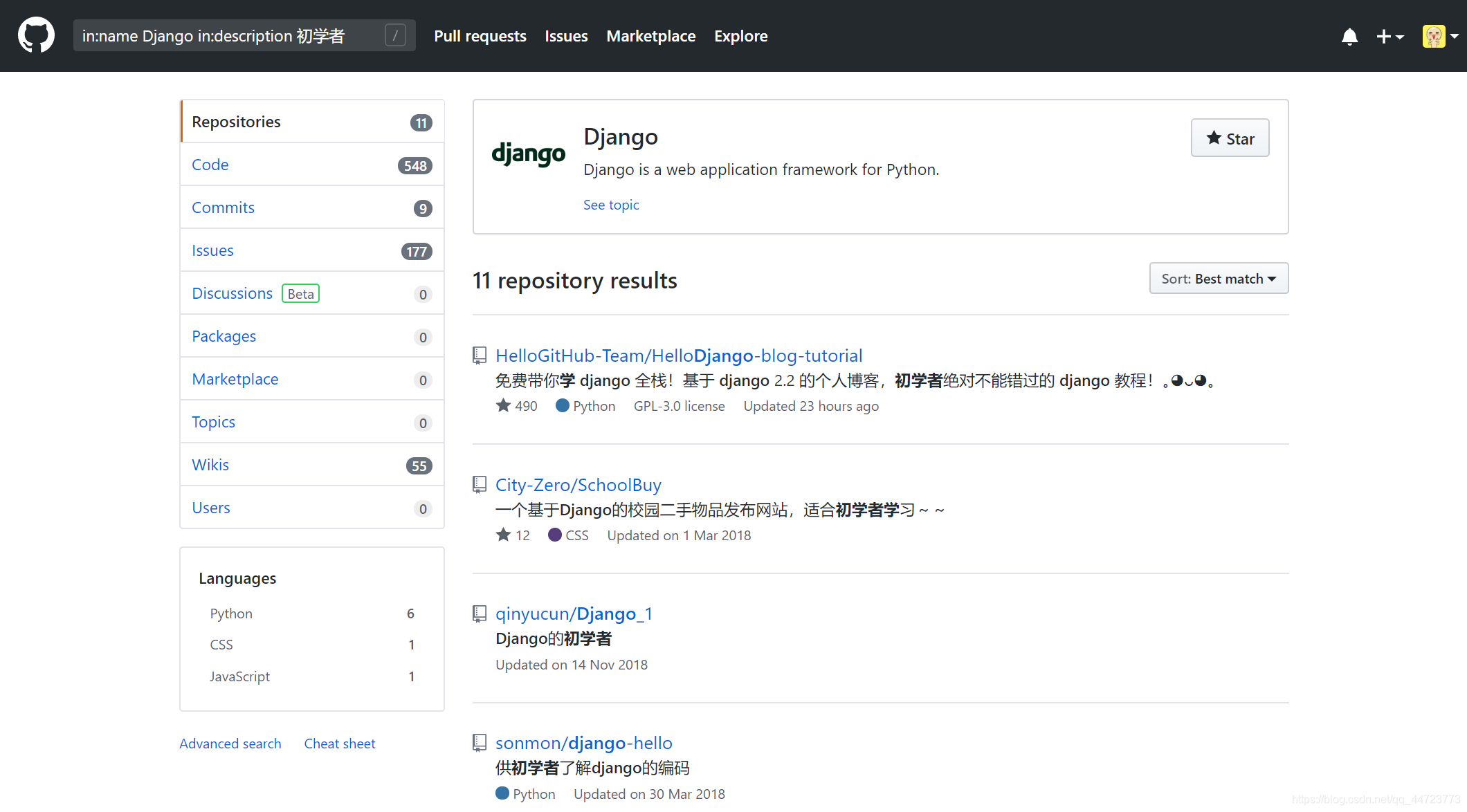Select Marketplace filter in sidebar
The width and height of the screenshot is (1467, 812).
312,379
